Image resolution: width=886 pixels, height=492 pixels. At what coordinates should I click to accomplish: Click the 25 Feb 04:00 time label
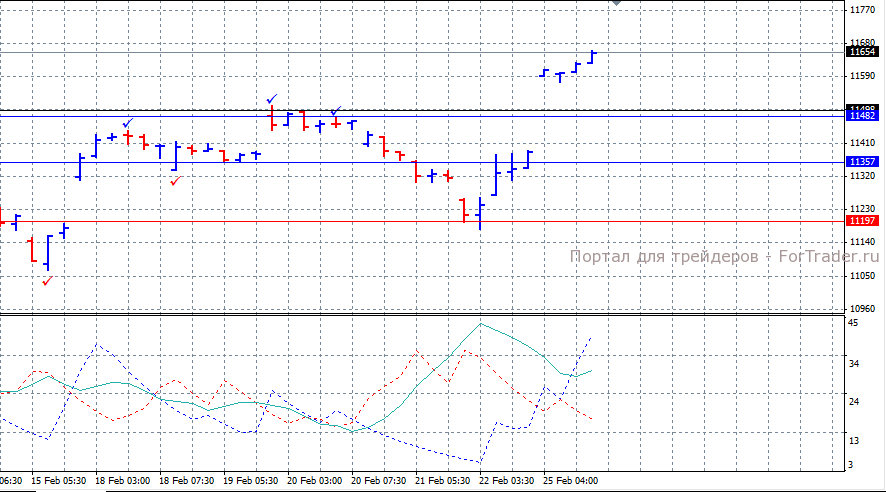point(570,481)
